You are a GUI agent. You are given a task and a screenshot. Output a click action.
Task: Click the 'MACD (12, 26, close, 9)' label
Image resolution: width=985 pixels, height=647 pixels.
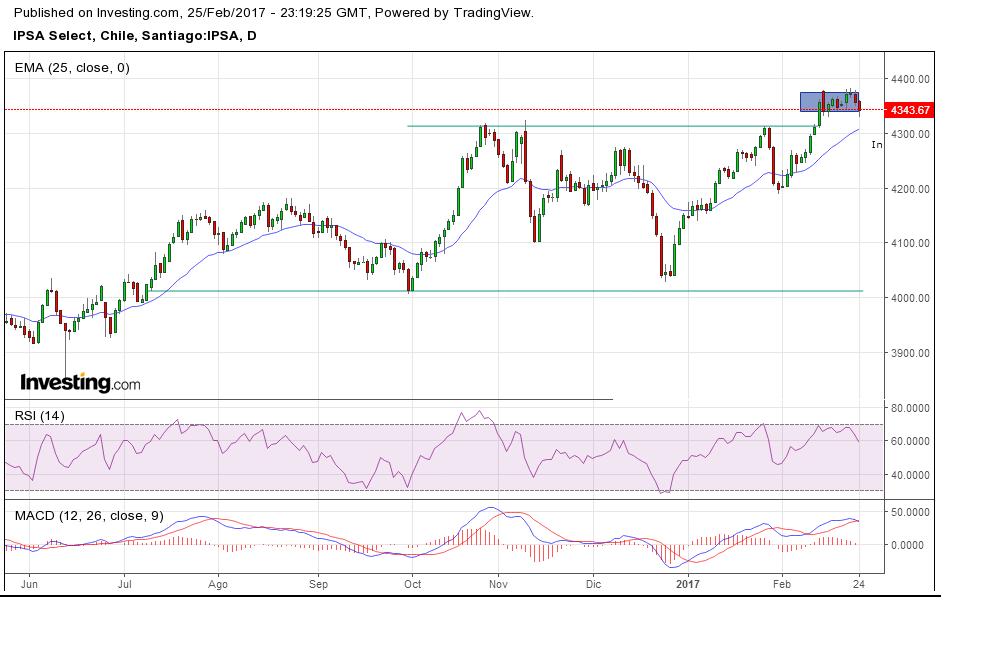pyautogui.click(x=89, y=516)
